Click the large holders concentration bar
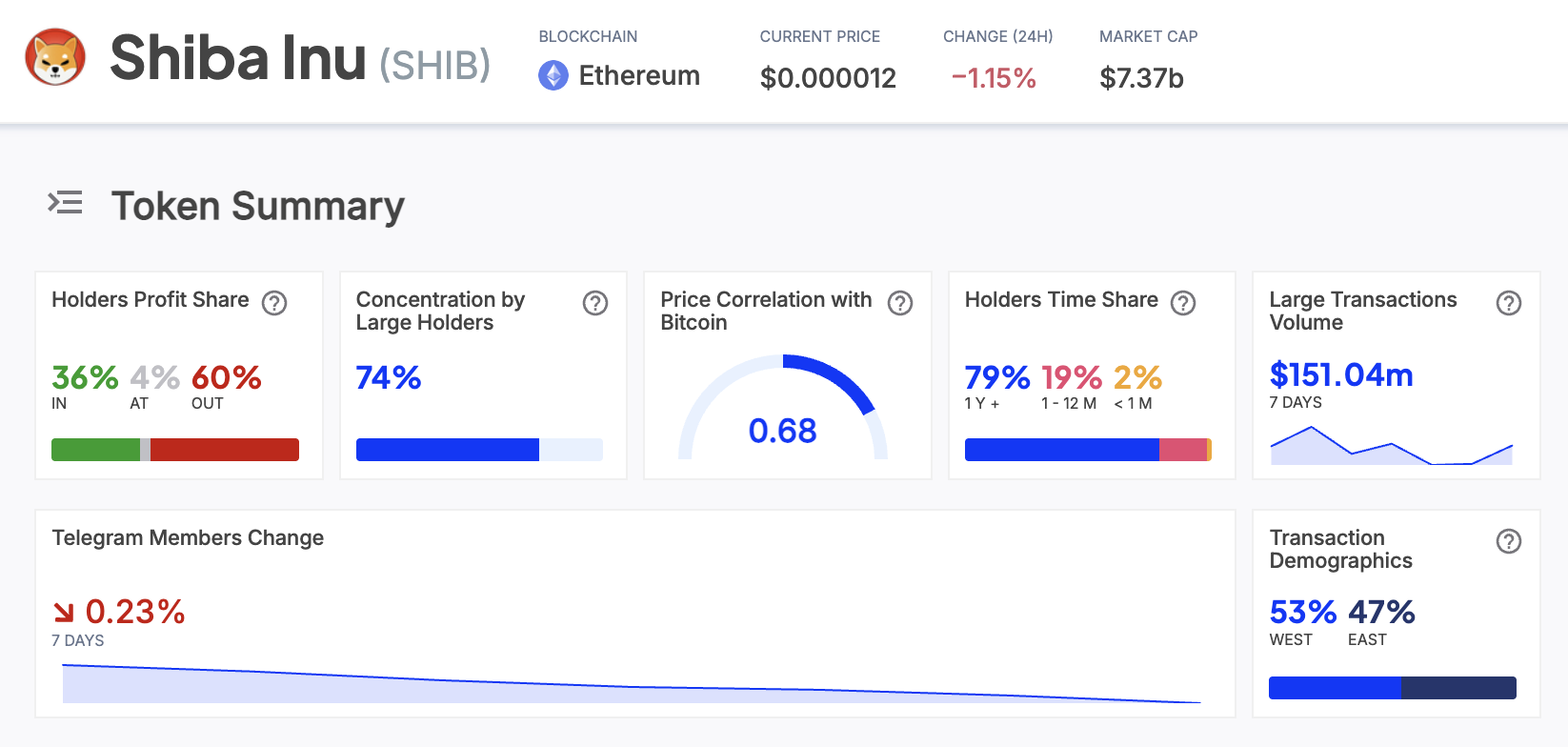This screenshot has height=747, width=1568. pos(479,450)
